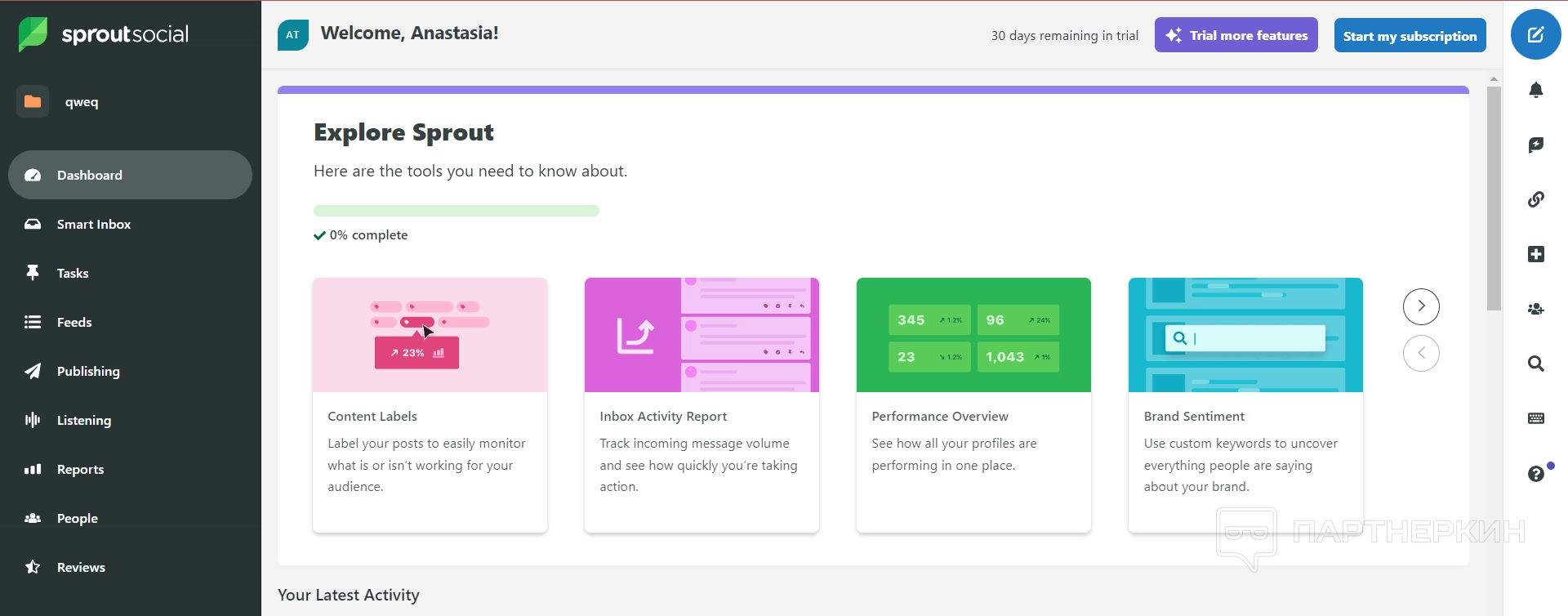Show previous Explore Sprout cards

1421,353
